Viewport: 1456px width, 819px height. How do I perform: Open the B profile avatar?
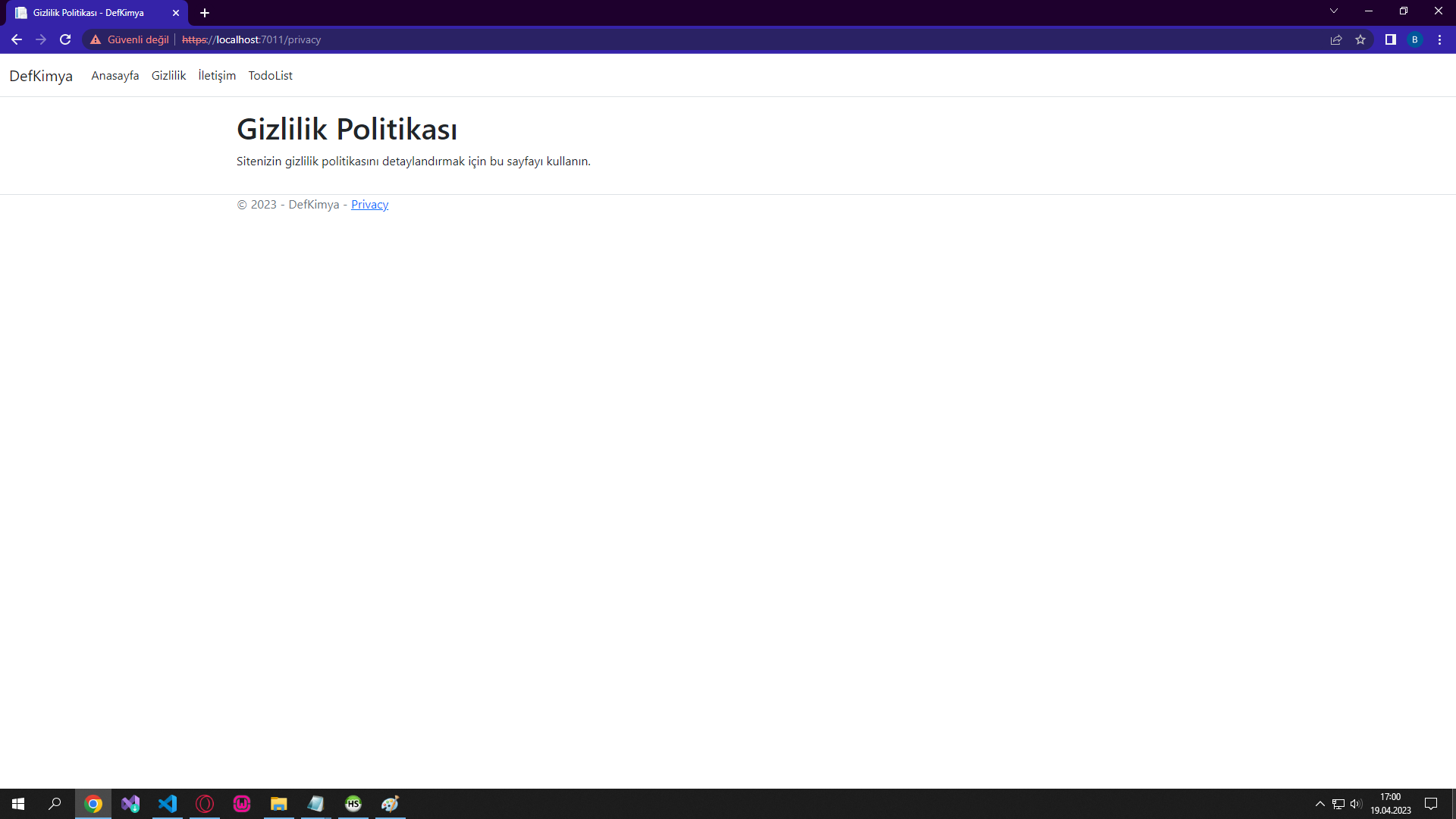(1415, 39)
